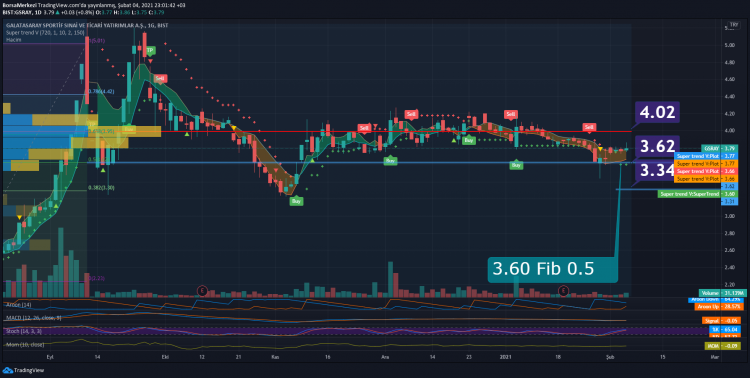Click 2021 on the time axis
Screen dimensions: 750x378
click(506, 357)
